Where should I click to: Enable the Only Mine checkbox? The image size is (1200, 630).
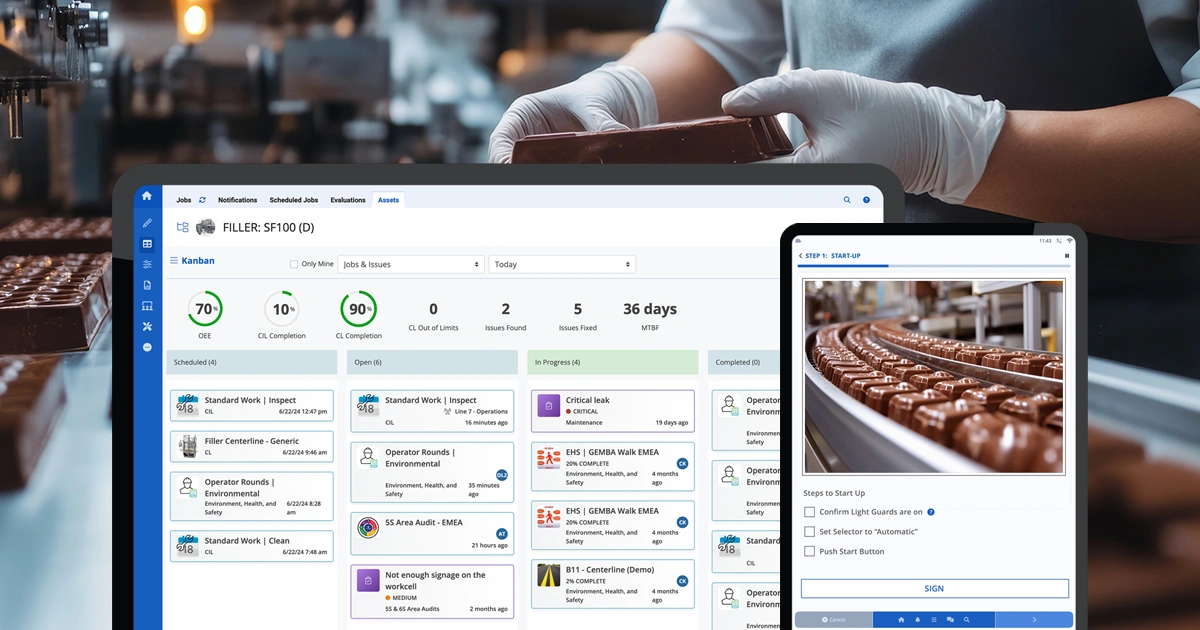(294, 265)
